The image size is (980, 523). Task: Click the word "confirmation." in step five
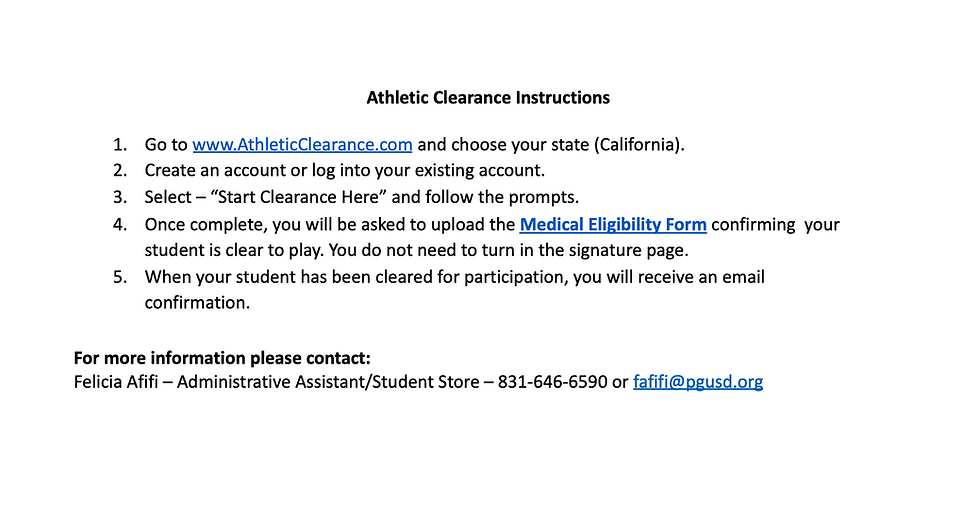(x=198, y=302)
